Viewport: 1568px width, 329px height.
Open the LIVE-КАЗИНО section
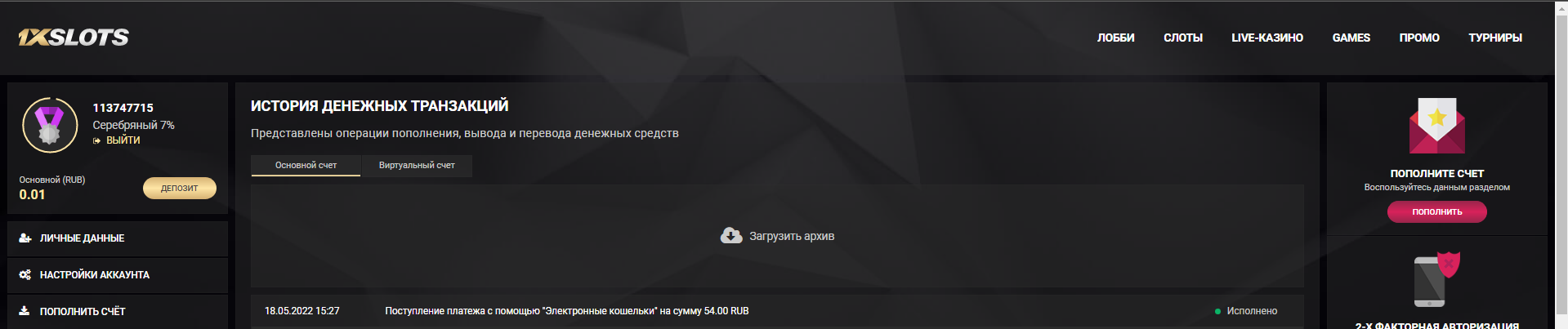coord(1267,38)
